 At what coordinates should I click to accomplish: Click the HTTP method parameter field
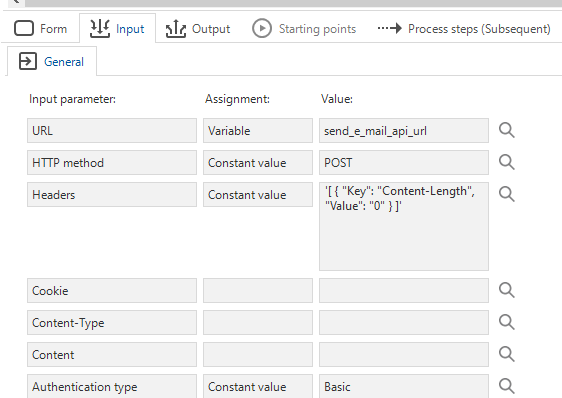coord(112,162)
